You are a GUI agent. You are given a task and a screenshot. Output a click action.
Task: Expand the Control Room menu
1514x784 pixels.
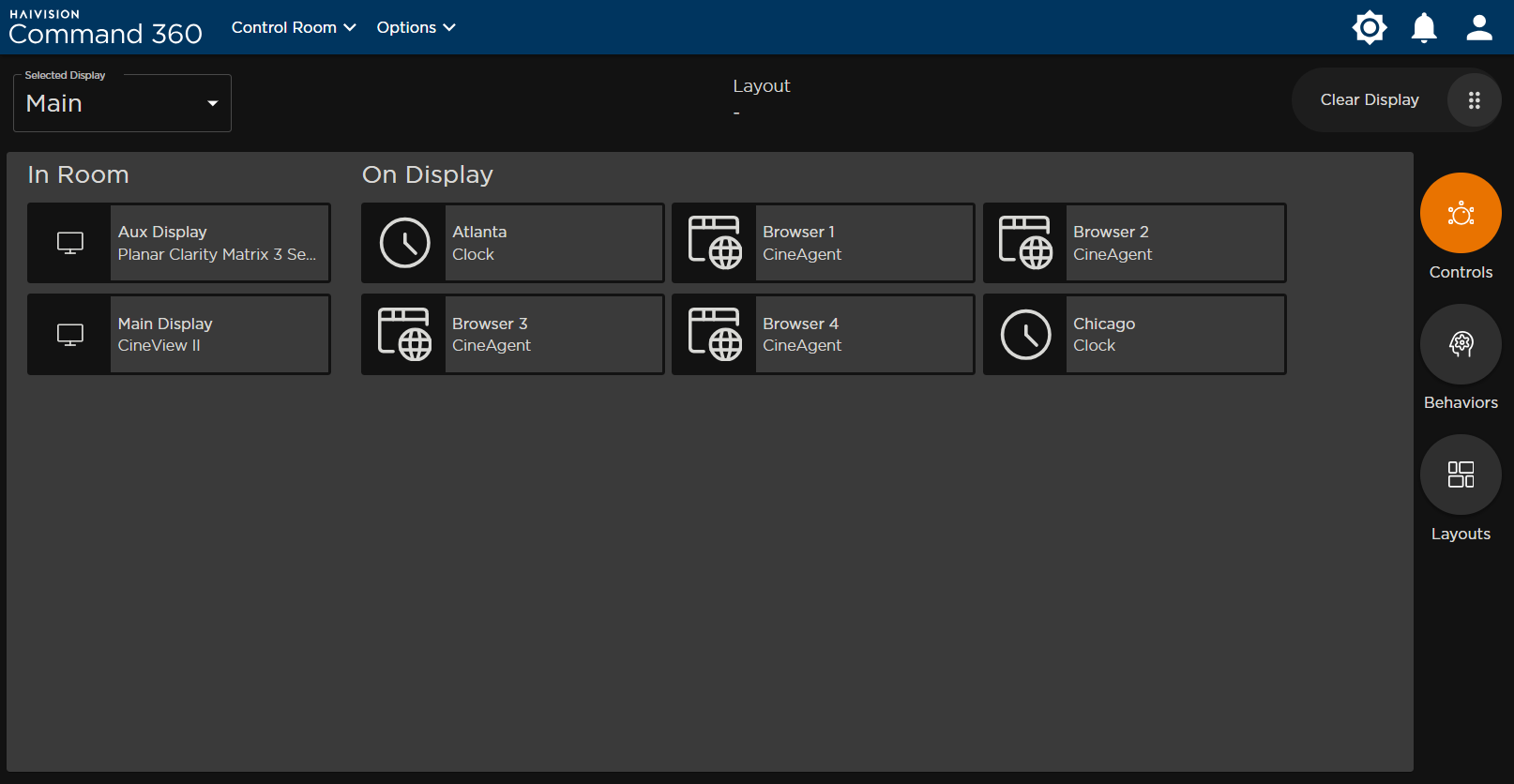click(294, 27)
